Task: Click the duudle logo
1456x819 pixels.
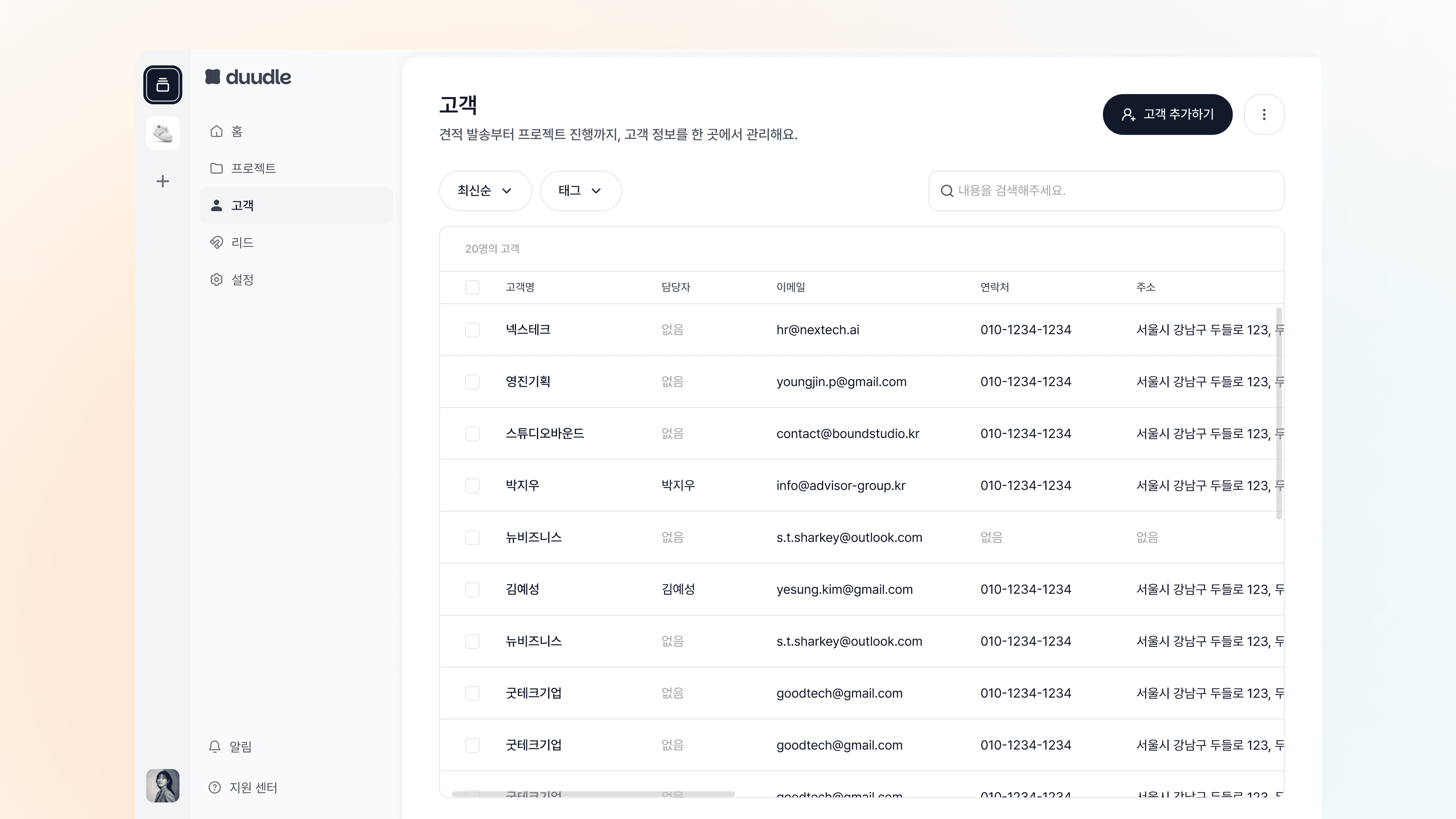Action: point(248,77)
